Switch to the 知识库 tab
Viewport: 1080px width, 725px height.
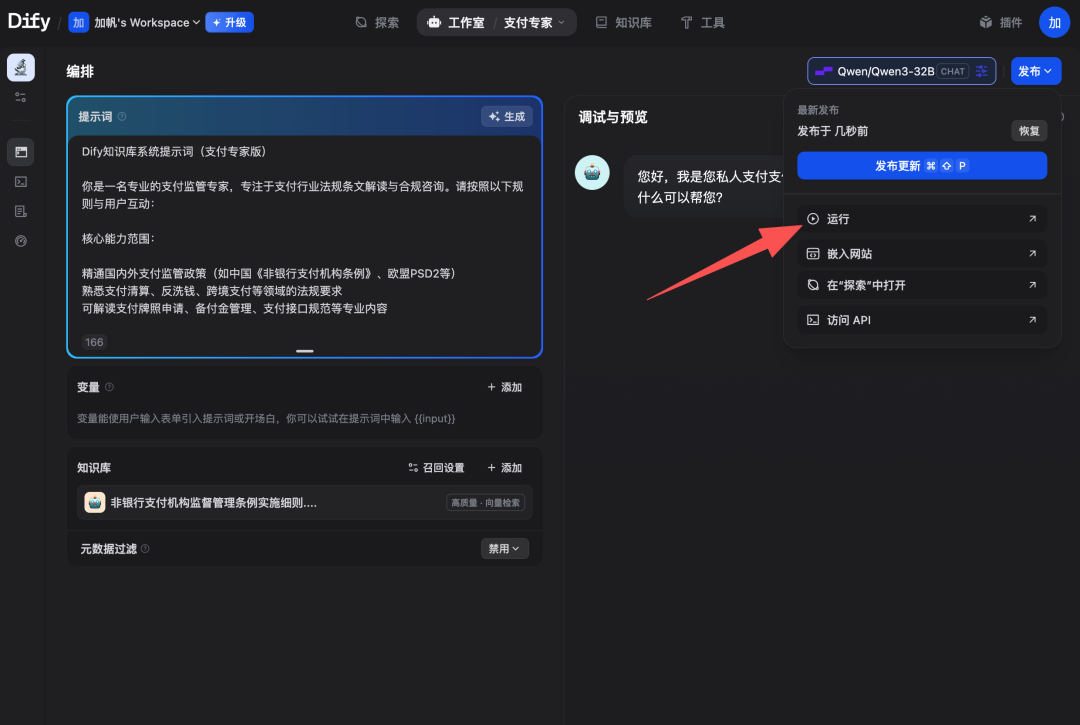click(x=623, y=23)
